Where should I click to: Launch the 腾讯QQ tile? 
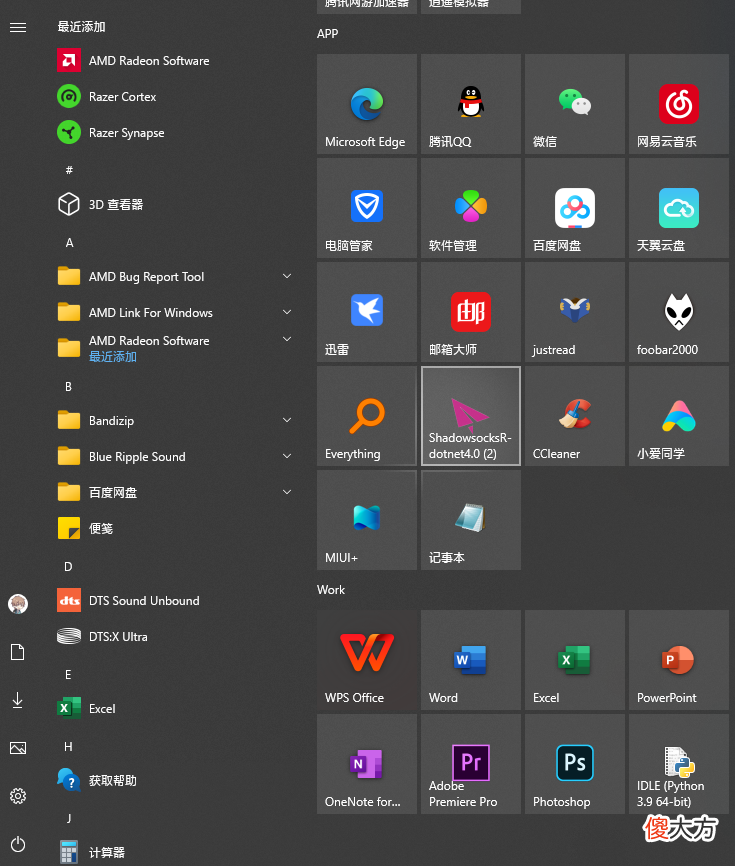click(x=470, y=104)
